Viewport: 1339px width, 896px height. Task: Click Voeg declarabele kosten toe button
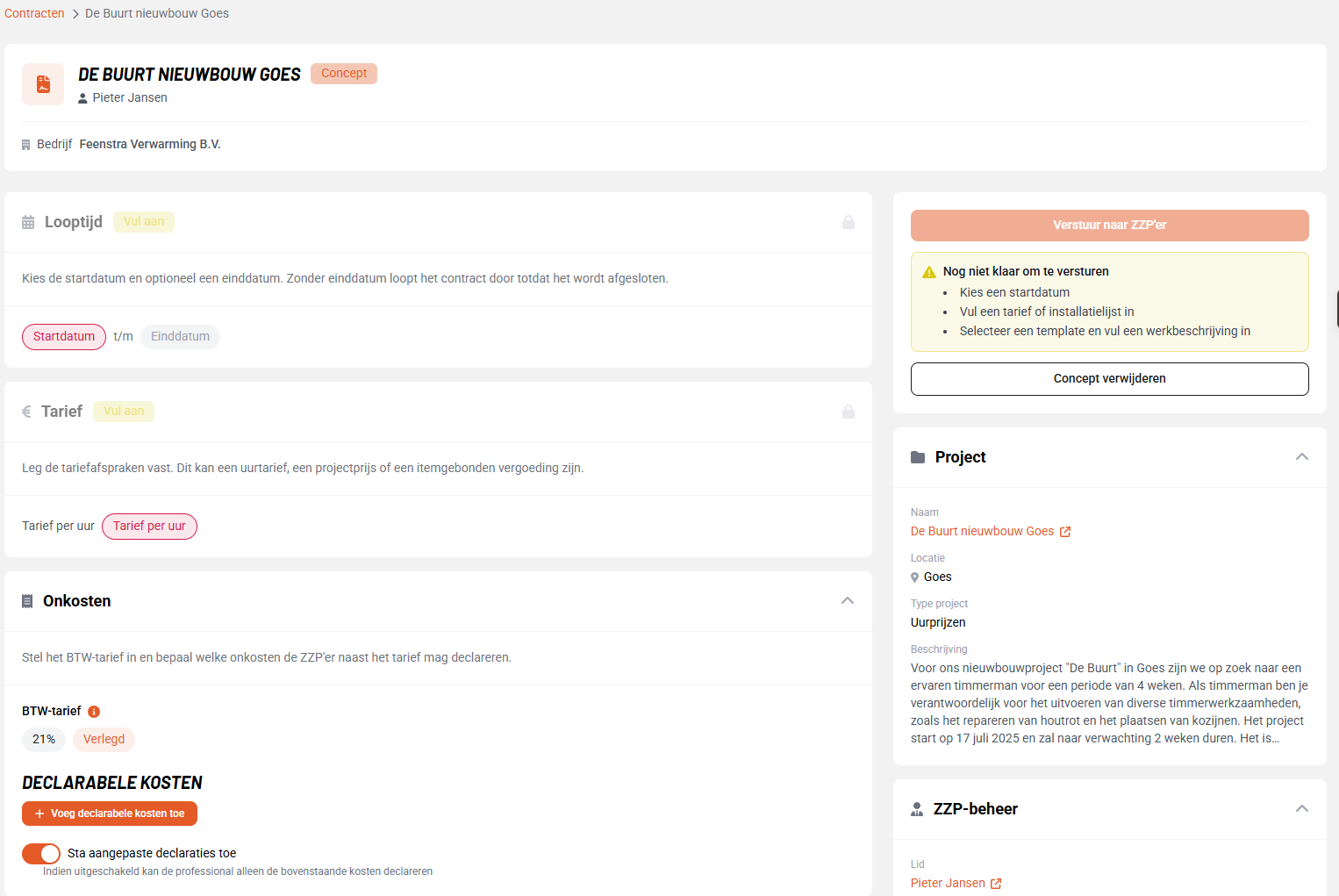110,814
